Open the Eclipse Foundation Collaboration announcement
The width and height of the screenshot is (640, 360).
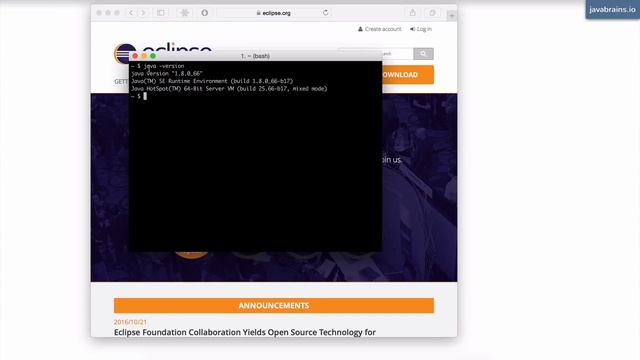tap(244, 332)
